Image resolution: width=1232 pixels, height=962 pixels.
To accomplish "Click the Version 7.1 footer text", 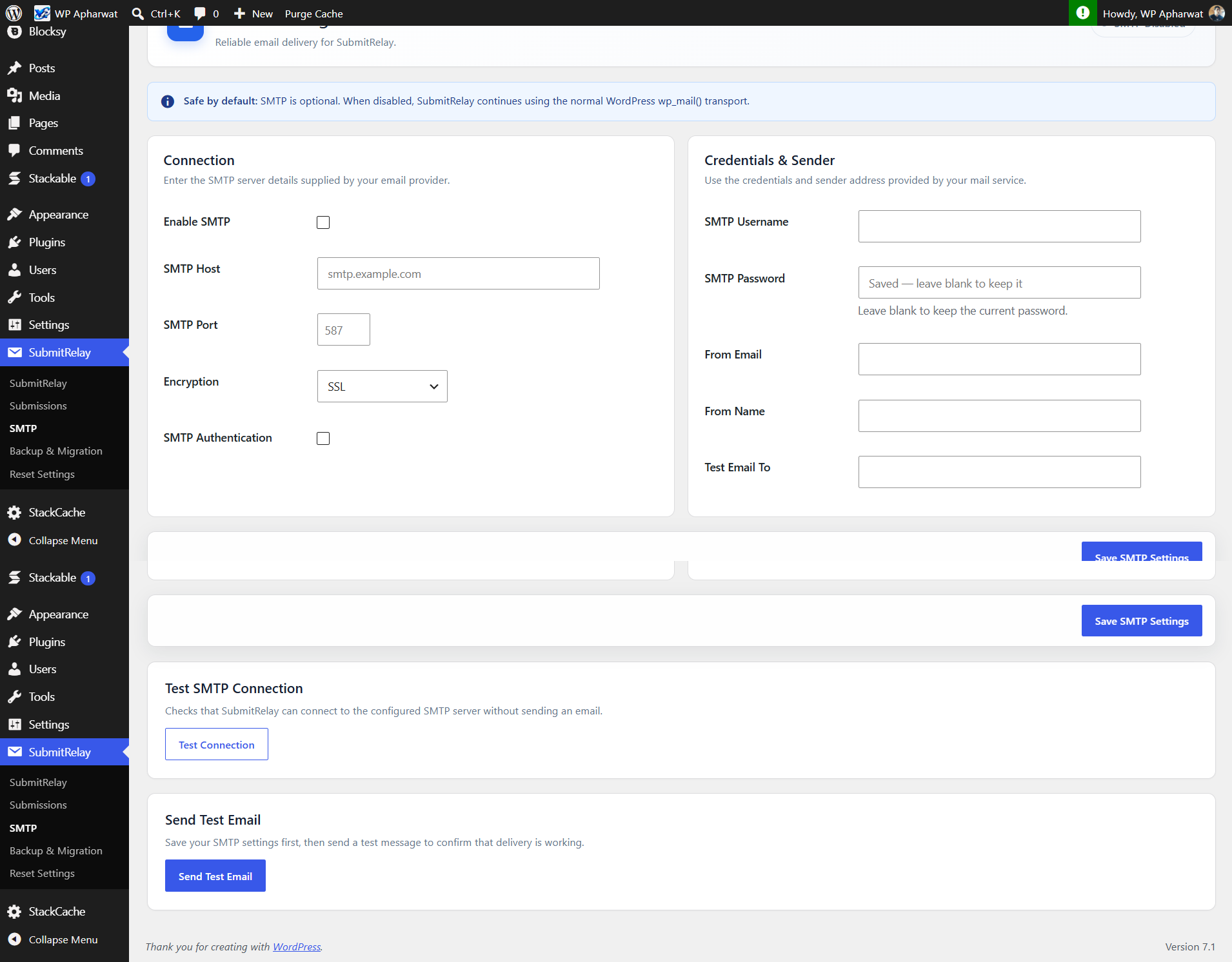I will coord(1190,947).
